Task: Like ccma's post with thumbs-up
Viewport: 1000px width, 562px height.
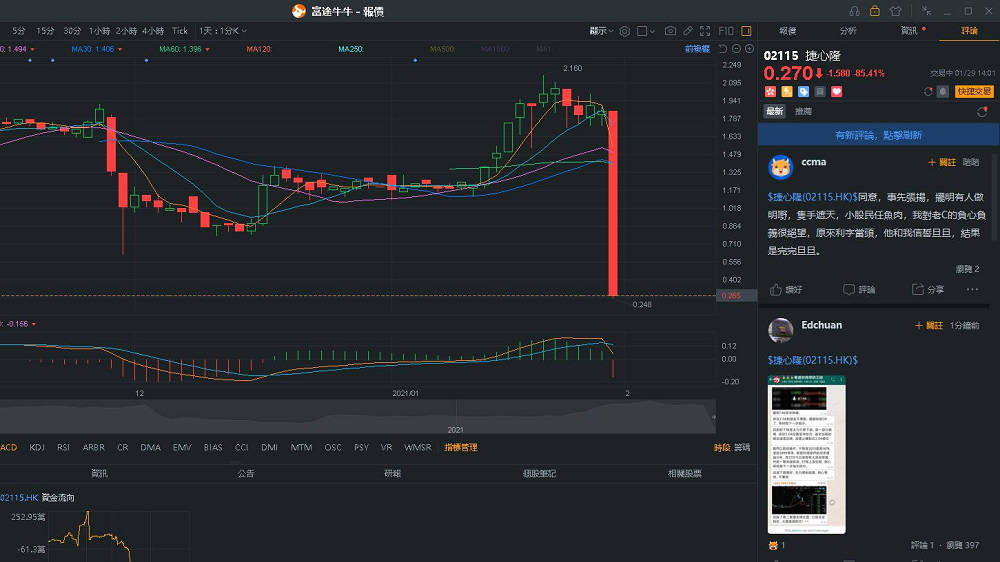Action: 786,290
